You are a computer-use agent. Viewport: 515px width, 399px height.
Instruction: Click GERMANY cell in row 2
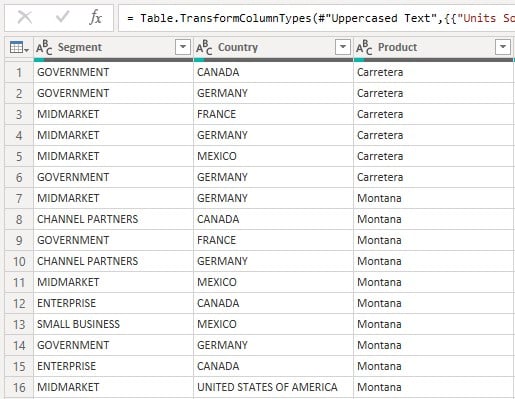273,93
